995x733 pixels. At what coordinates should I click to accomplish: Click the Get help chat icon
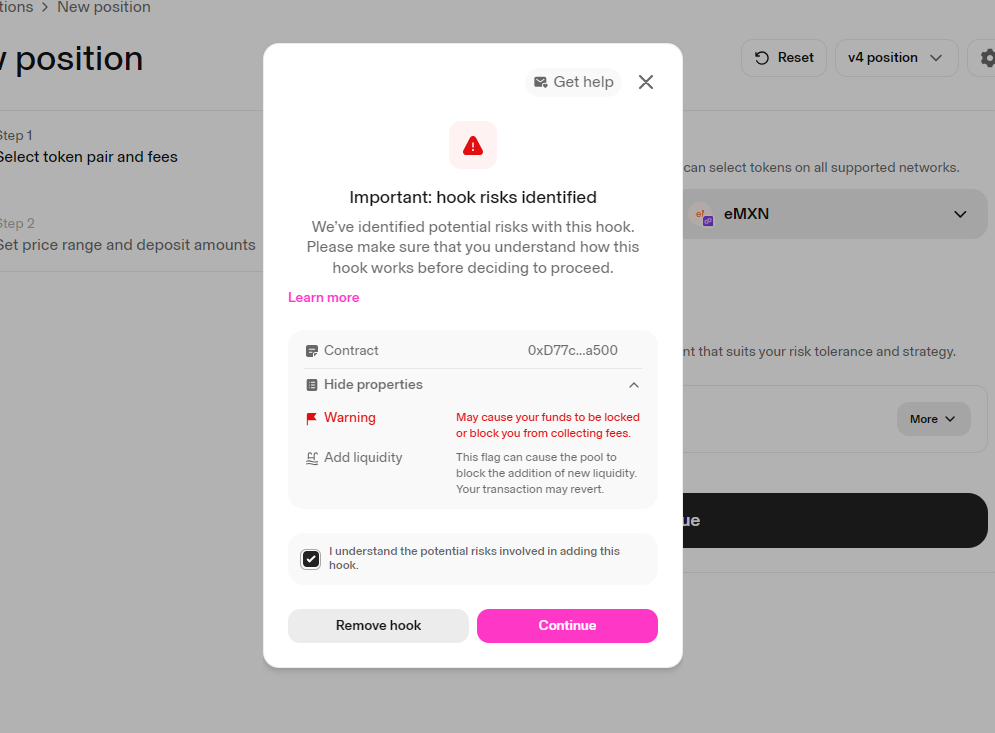pyautogui.click(x=541, y=82)
